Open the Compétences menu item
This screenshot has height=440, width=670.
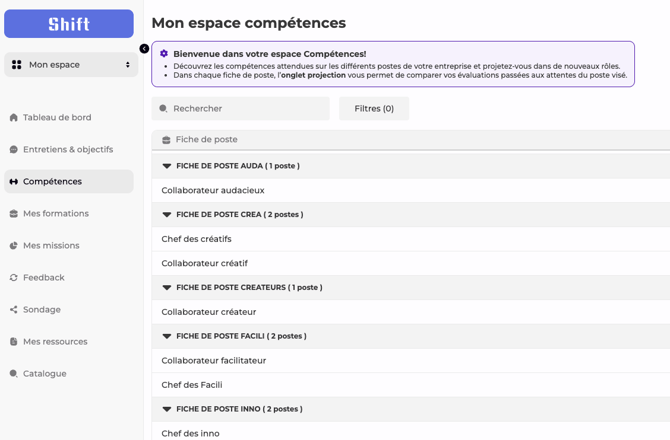point(52,182)
